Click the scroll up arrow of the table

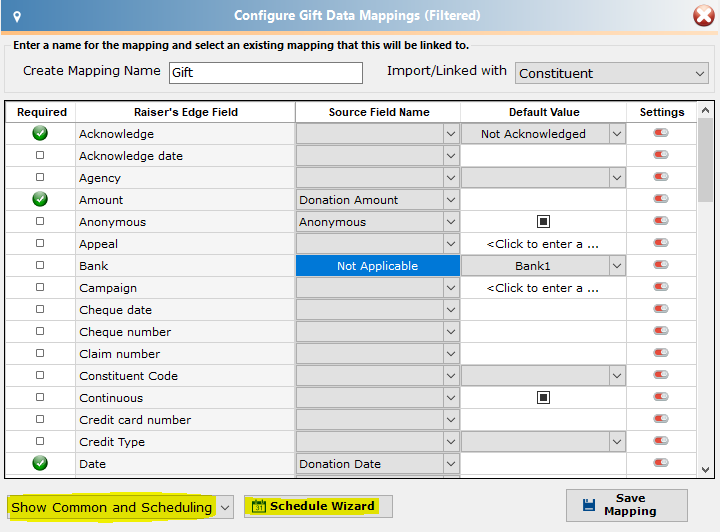pyautogui.click(x=706, y=110)
